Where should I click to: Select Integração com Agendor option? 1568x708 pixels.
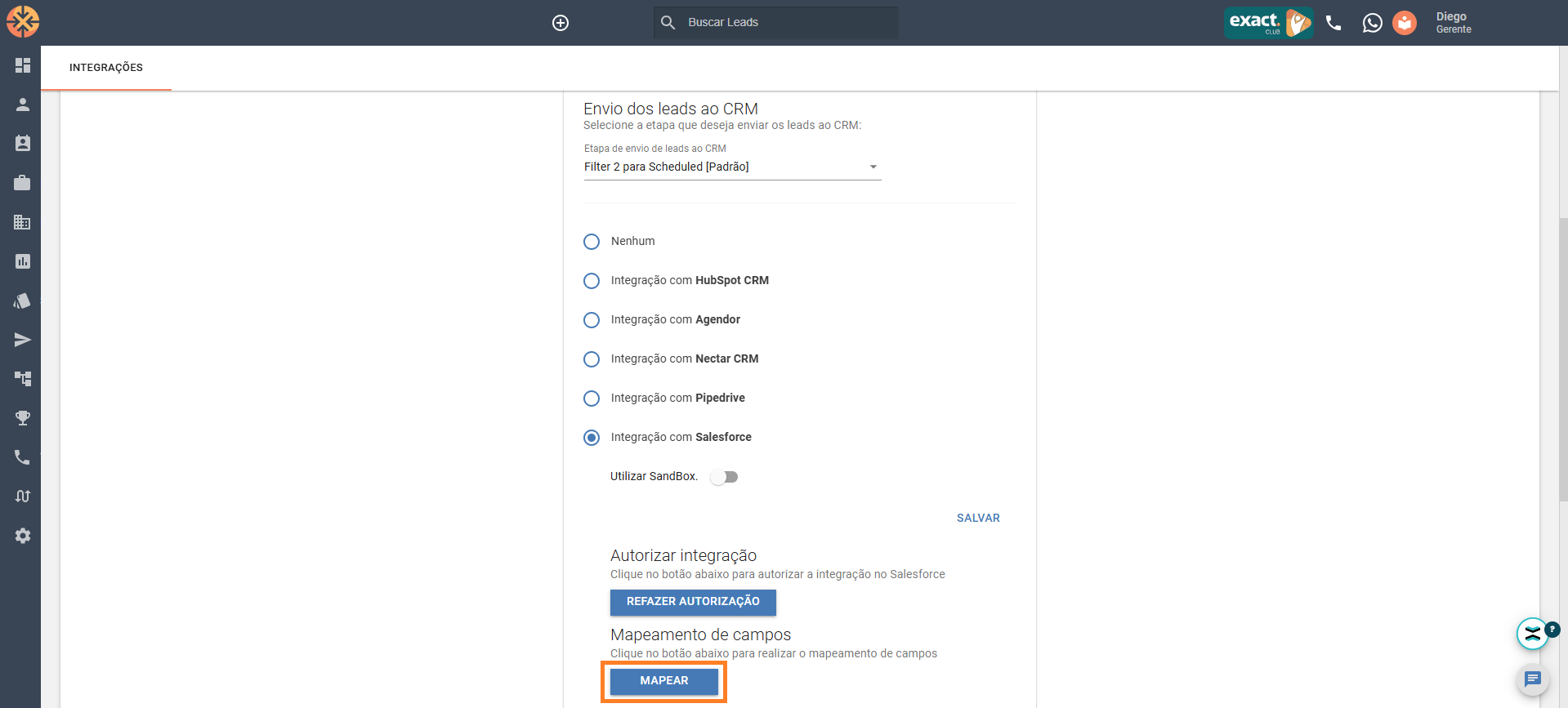(592, 320)
